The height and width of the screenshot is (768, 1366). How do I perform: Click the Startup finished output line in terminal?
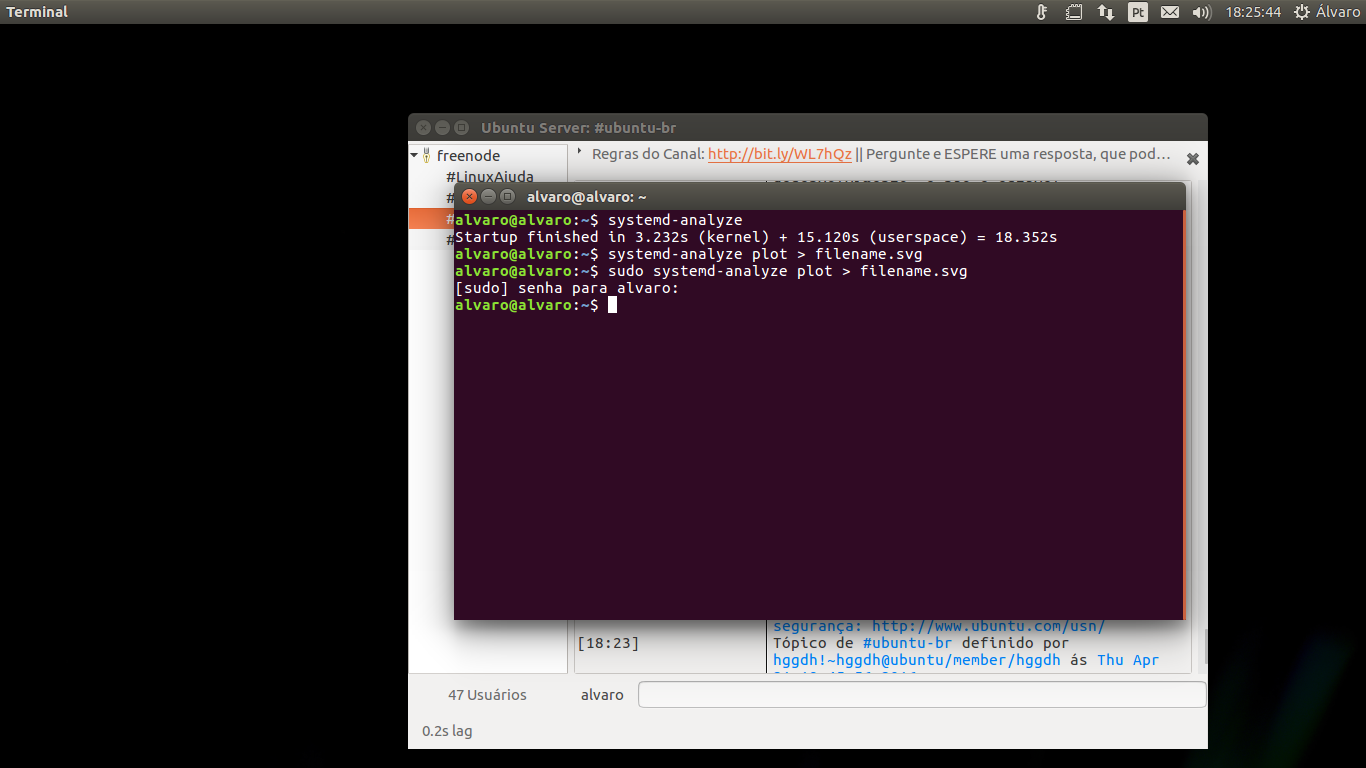[x=756, y=237]
